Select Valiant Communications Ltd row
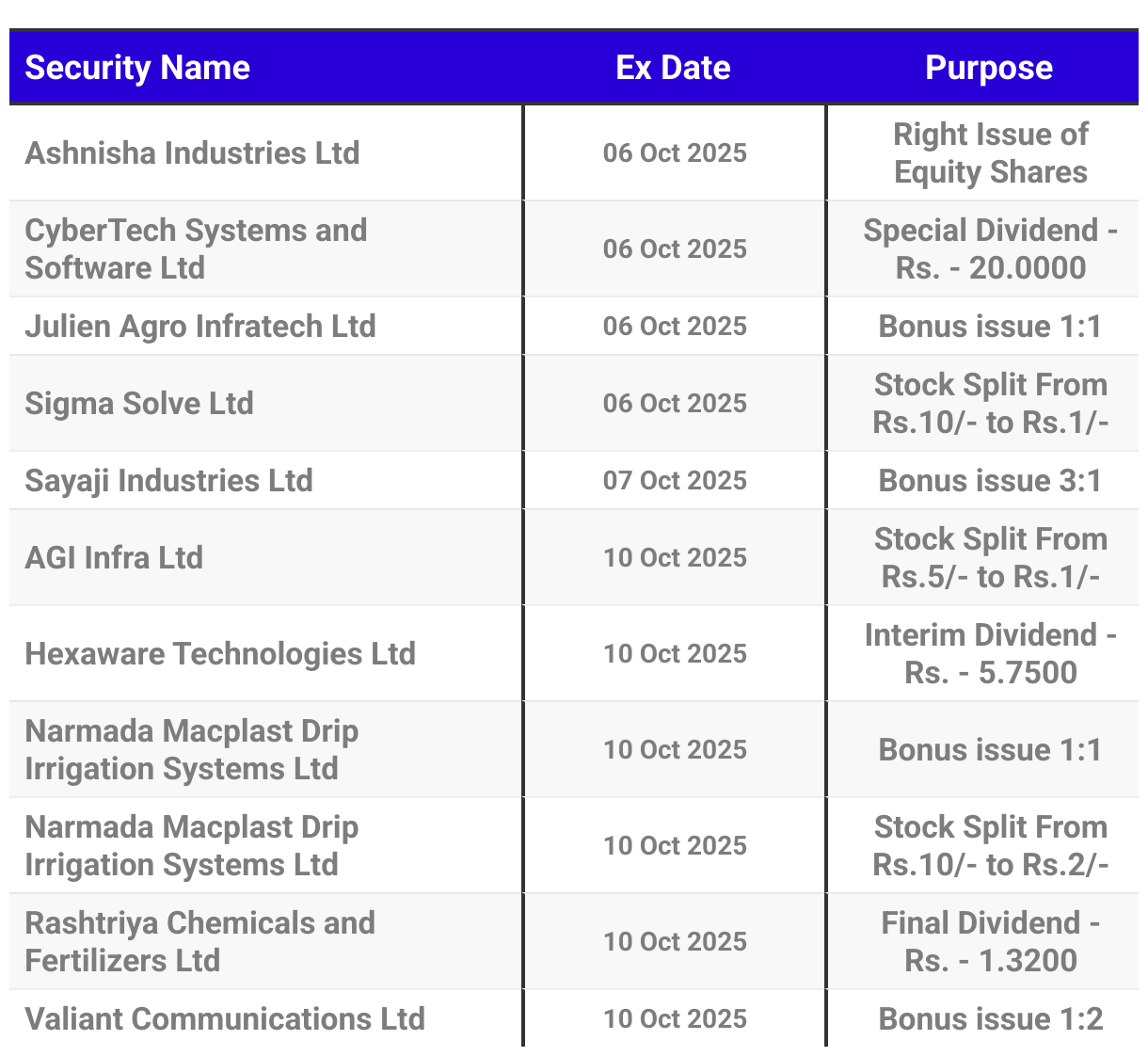 click(574, 1018)
